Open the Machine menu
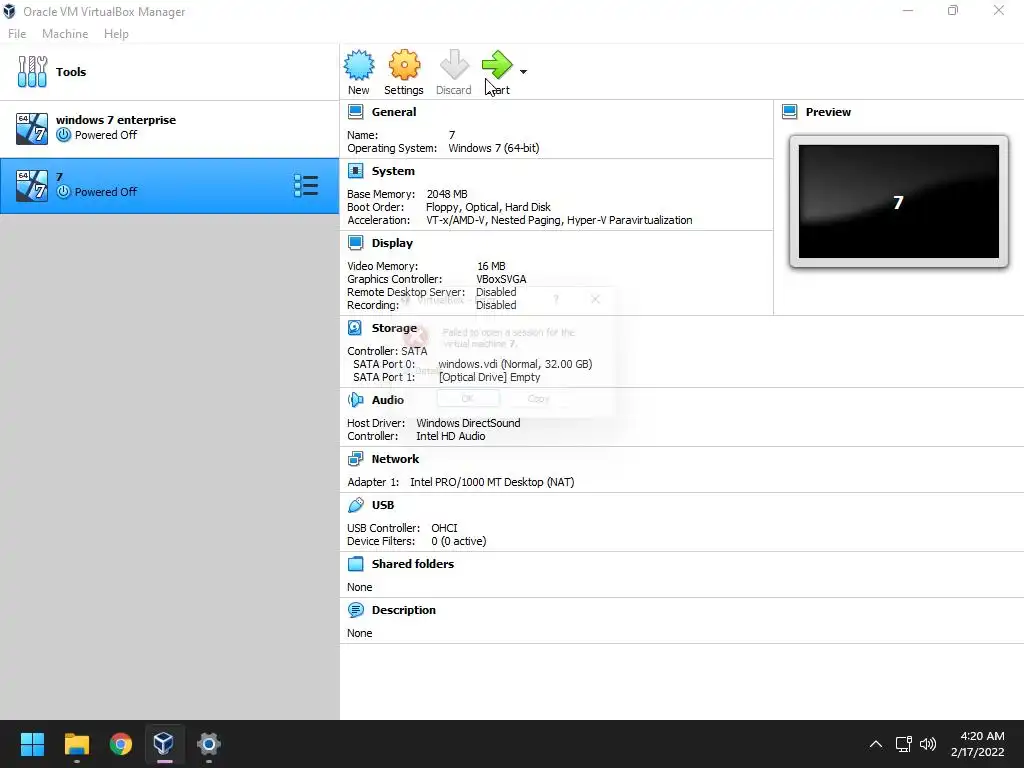 coord(65,34)
